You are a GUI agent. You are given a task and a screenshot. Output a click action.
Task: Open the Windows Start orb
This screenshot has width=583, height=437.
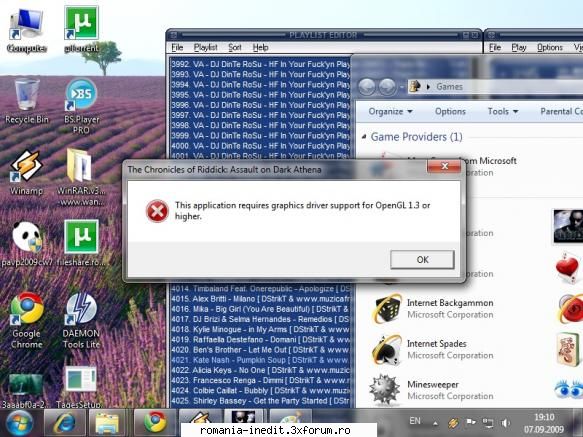[x=19, y=423]
